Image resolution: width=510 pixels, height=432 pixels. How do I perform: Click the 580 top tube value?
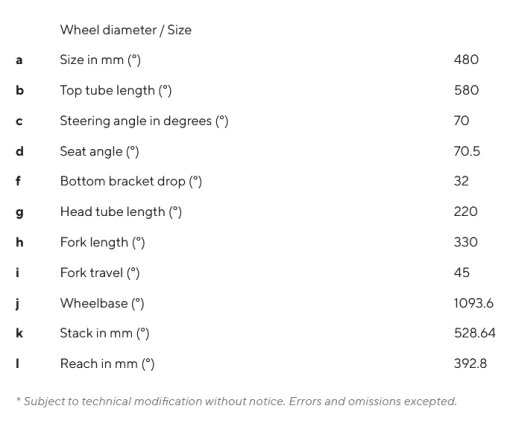(x=466, y=90)
